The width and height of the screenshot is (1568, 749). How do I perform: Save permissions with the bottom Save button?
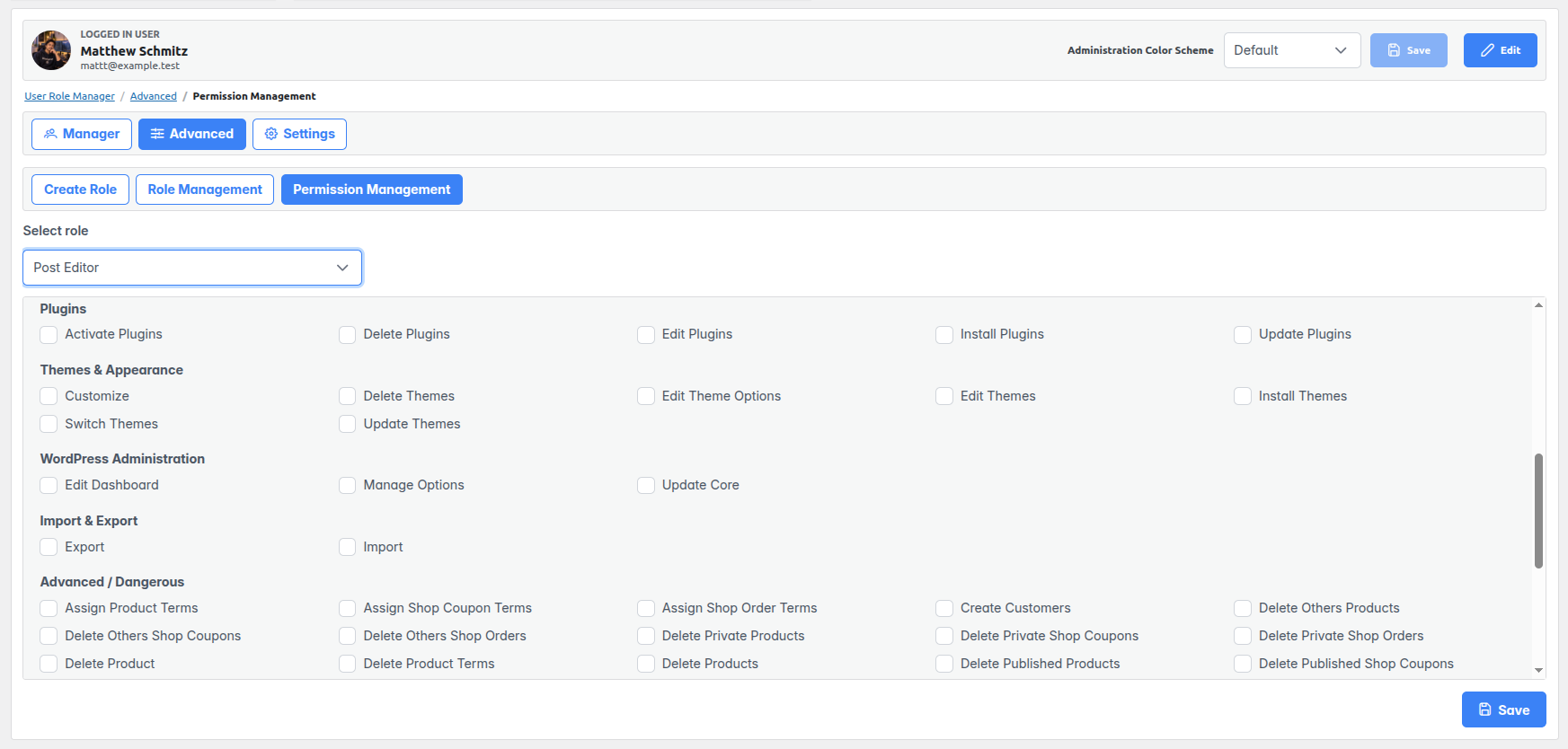1504,709
